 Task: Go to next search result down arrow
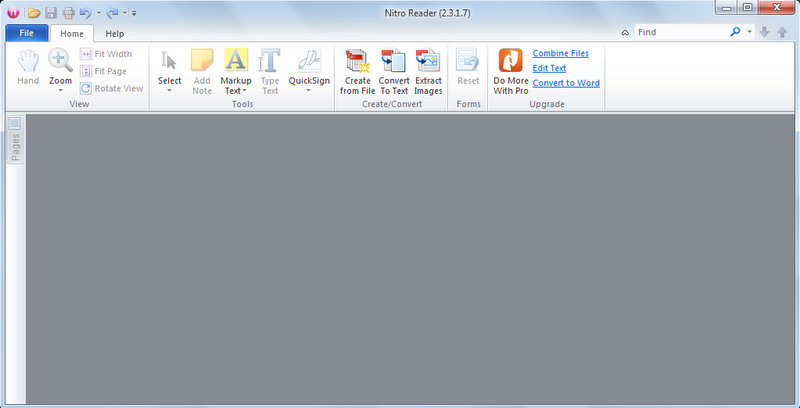pos(764,32)
